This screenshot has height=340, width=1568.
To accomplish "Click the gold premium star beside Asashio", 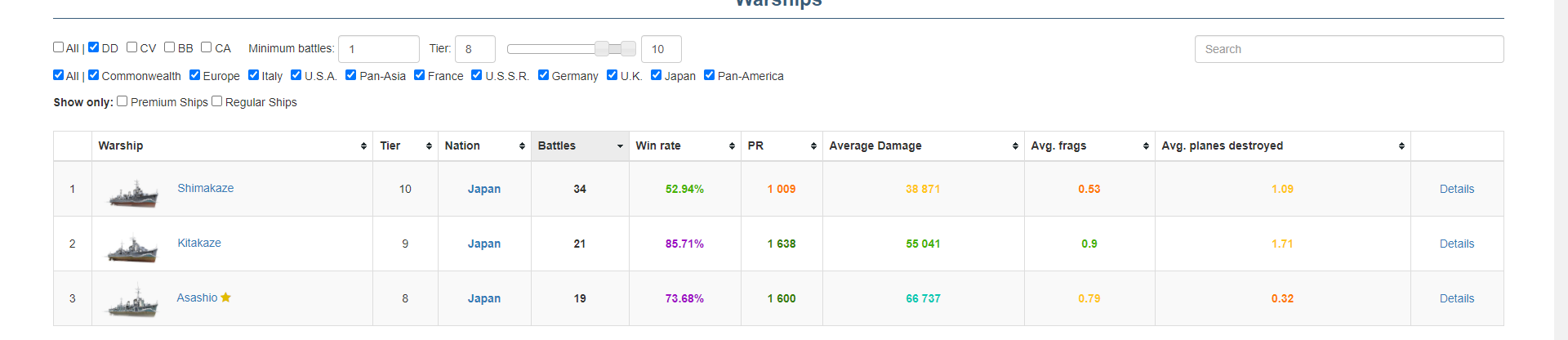I will (x=226, y=297).
